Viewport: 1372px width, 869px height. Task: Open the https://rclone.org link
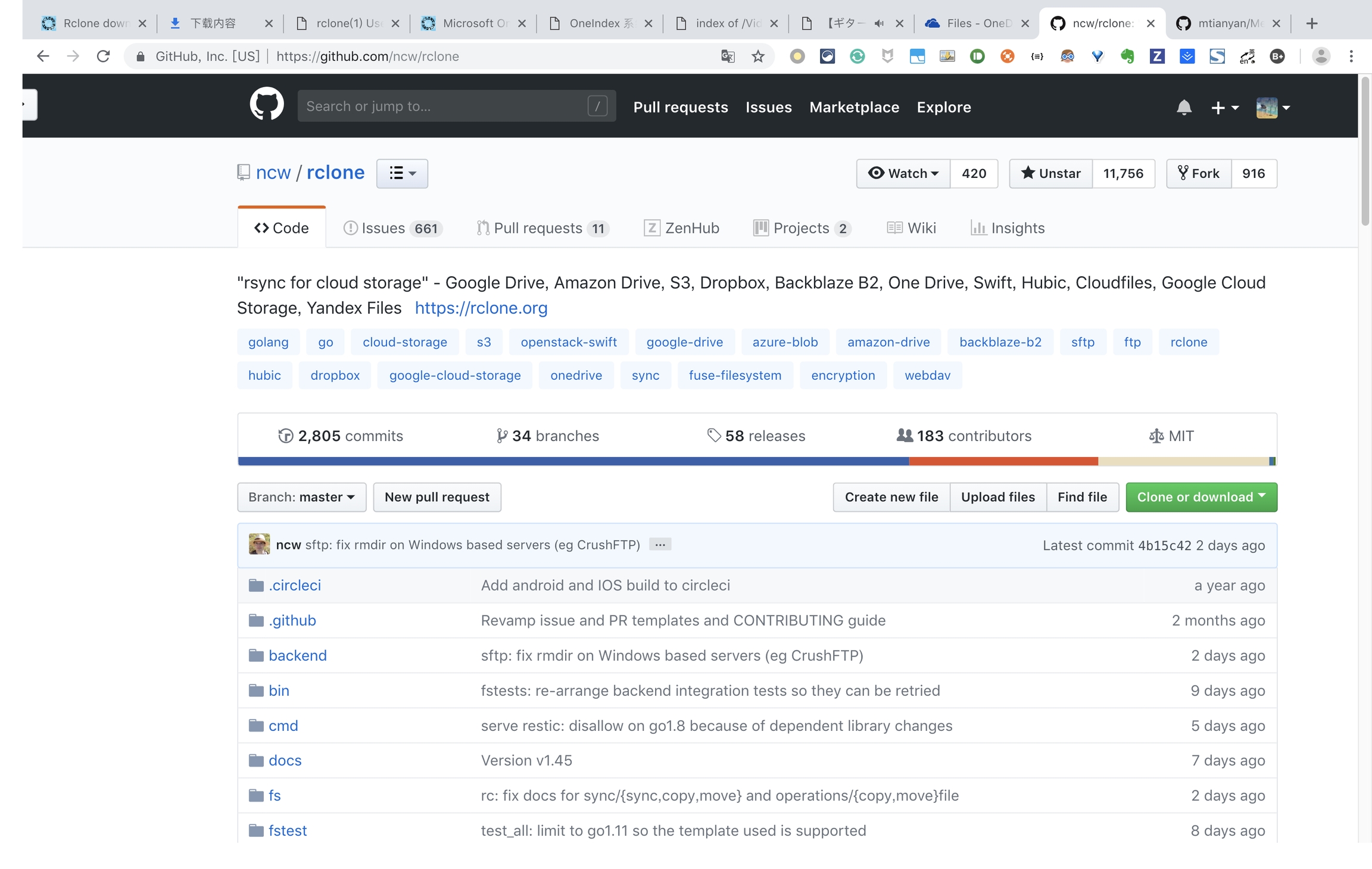481,308
